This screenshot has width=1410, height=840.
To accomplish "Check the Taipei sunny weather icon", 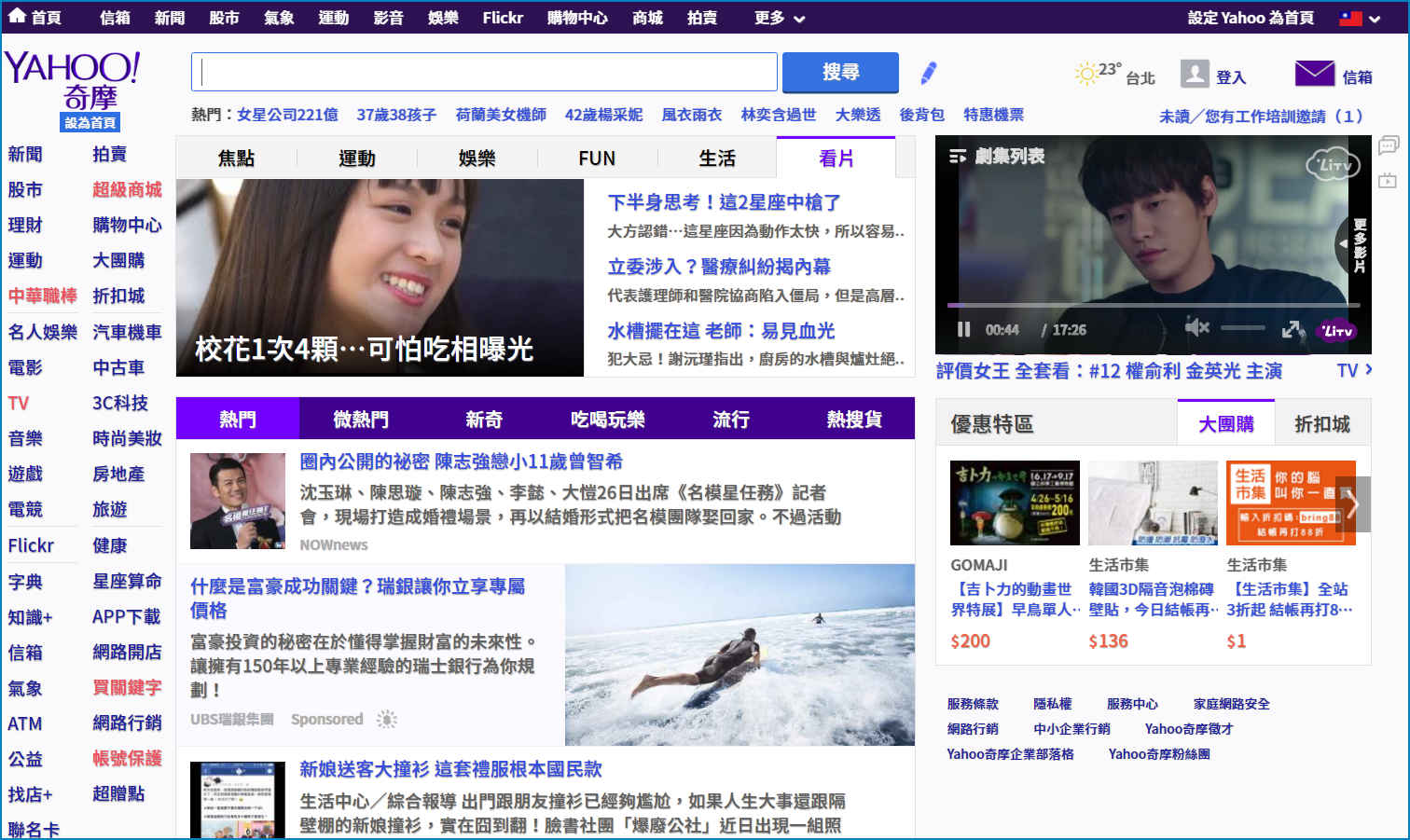I will click(x=1085, y=74).
